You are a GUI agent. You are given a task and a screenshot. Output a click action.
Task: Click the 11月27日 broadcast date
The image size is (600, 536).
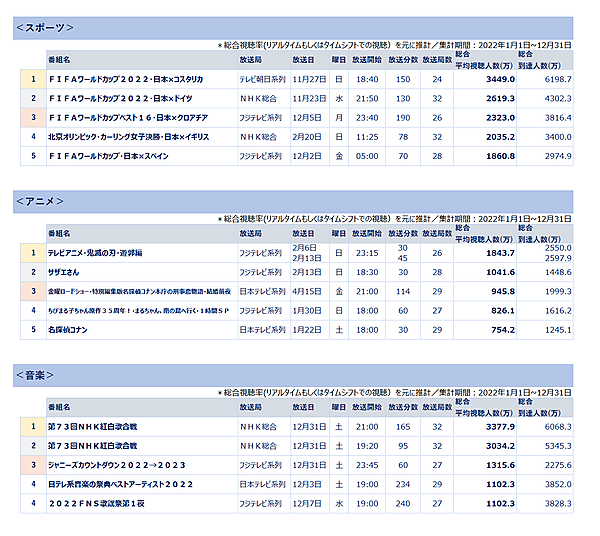point(309,79)
